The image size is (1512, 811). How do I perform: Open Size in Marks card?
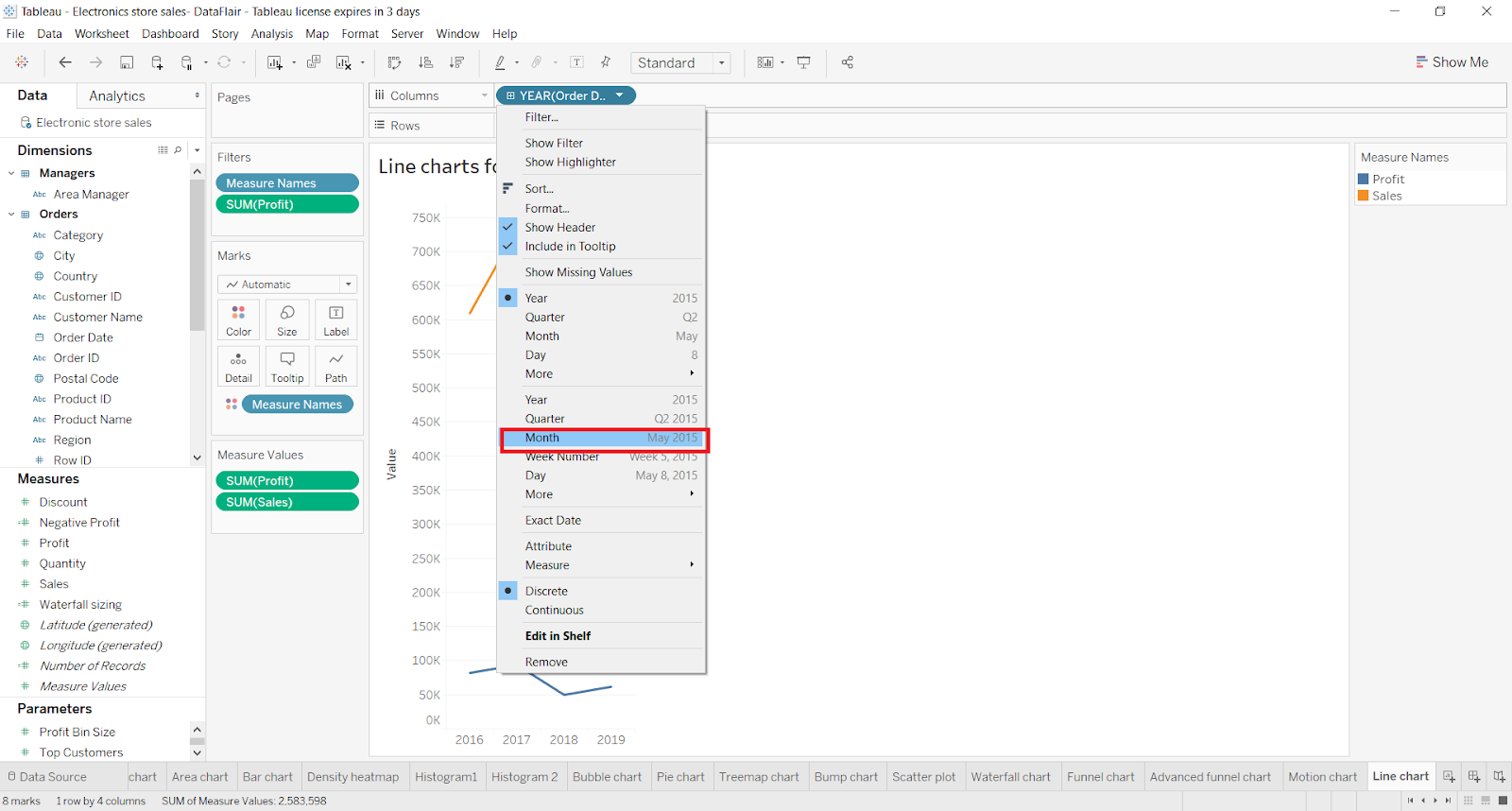(x=287, y=320)
